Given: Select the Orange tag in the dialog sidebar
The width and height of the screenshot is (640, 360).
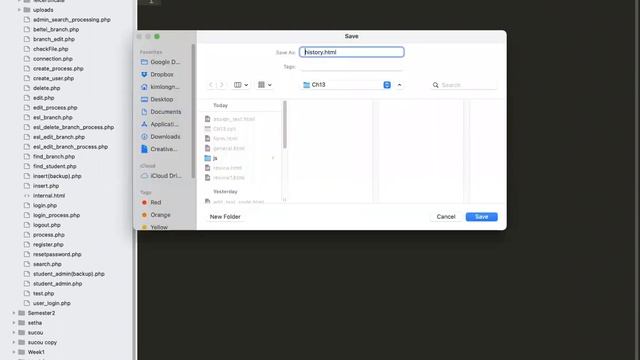Looking at the screenshot, I should point(156,215).
